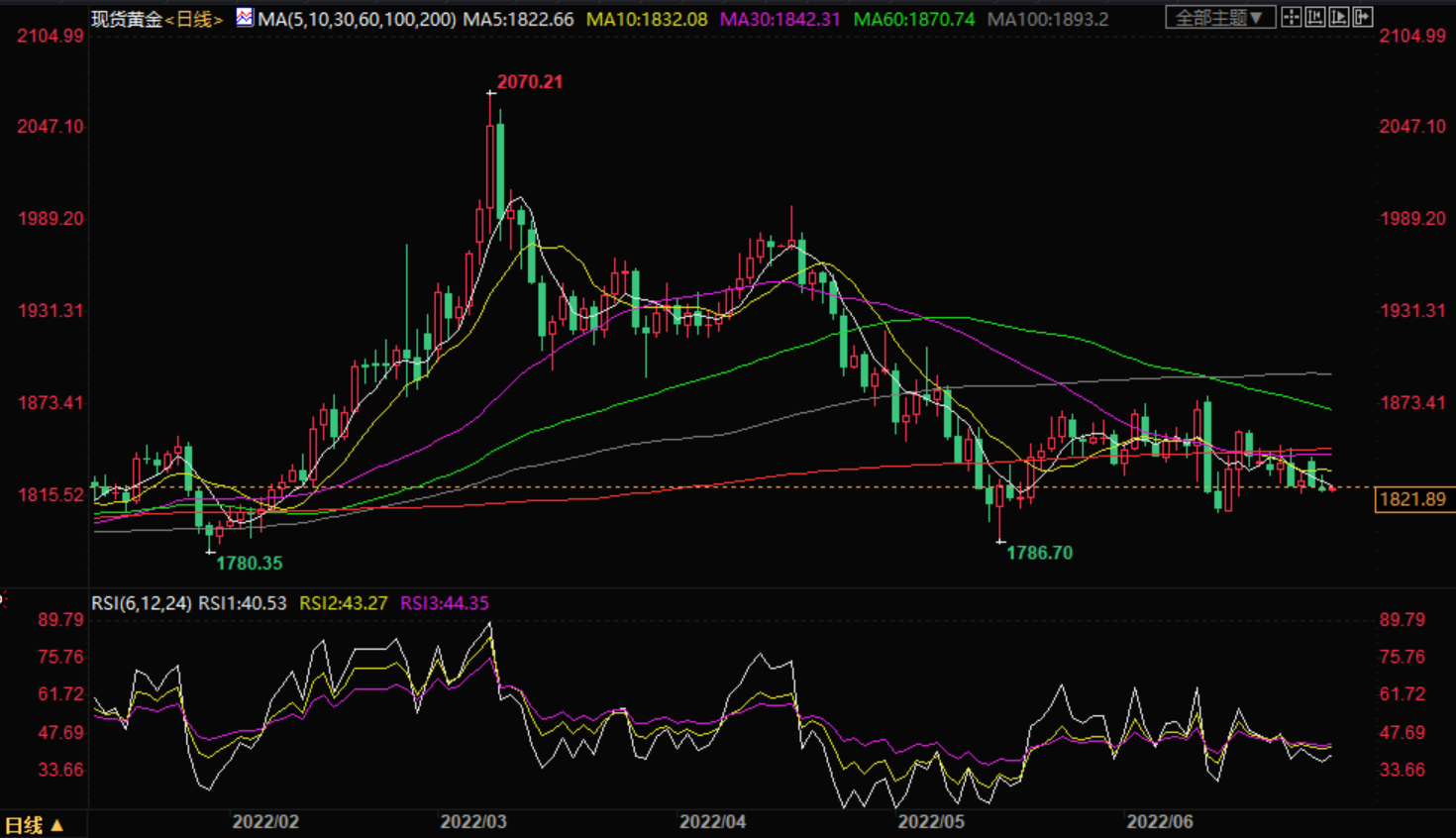Click the 2022/05 date label on time axis
This screenshot has height=838, width=1456.
tap(931, 822)
